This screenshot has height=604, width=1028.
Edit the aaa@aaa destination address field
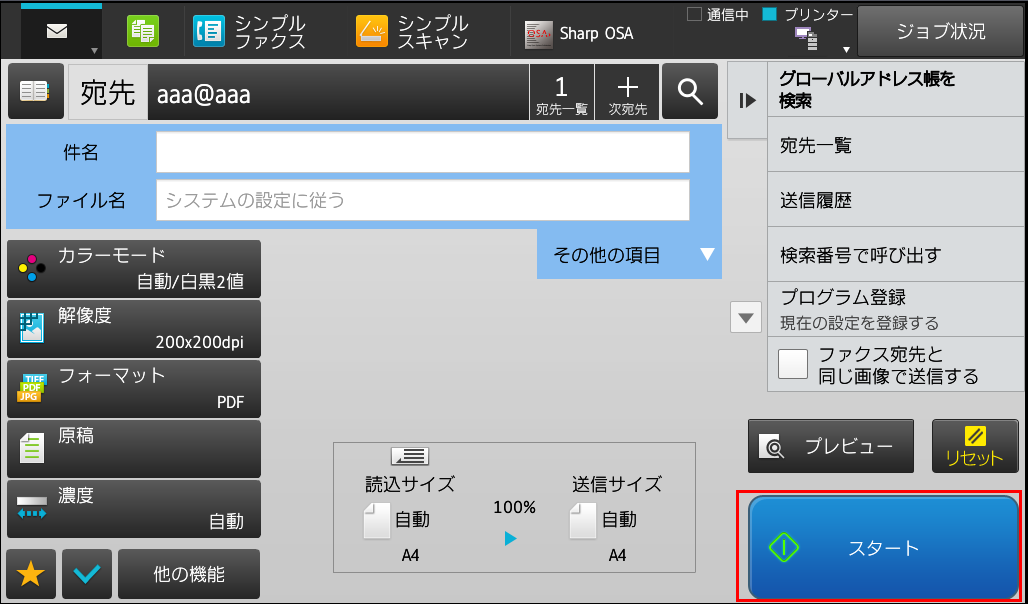pos(338,92)
